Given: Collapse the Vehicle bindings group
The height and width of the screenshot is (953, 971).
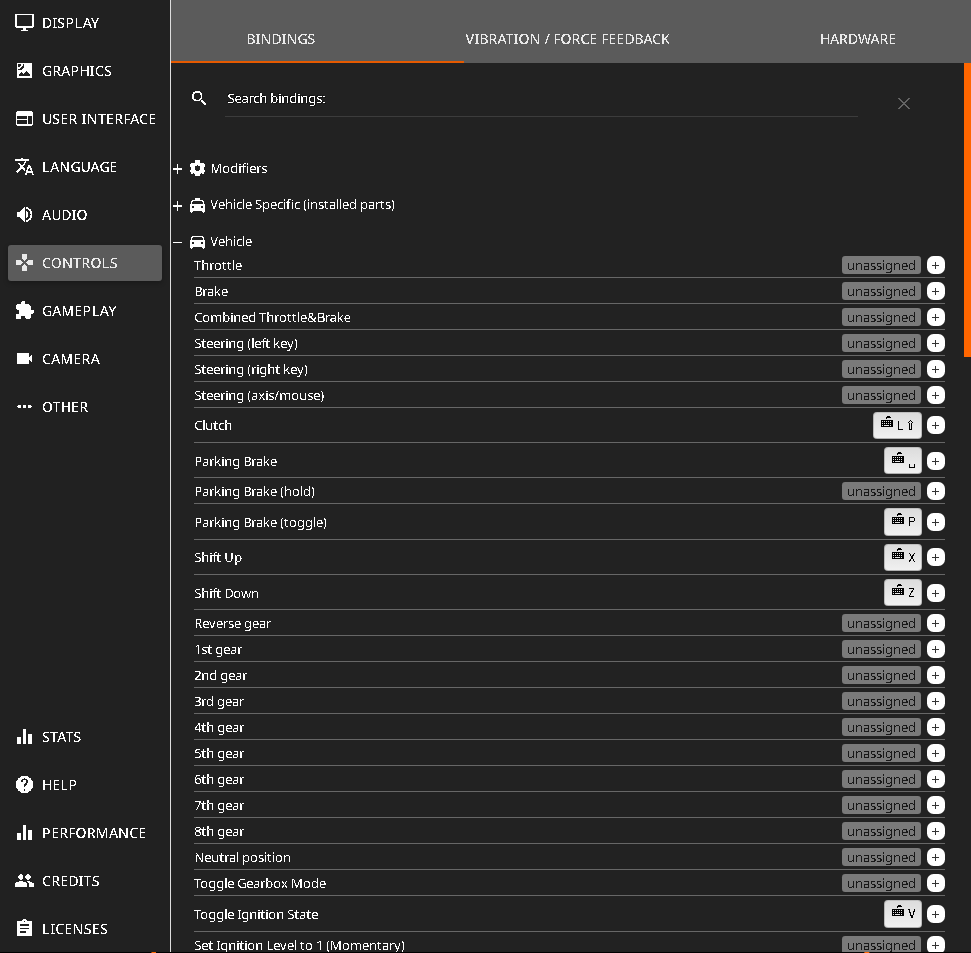Looking at the screenshot, I should (x=178, y=242).
